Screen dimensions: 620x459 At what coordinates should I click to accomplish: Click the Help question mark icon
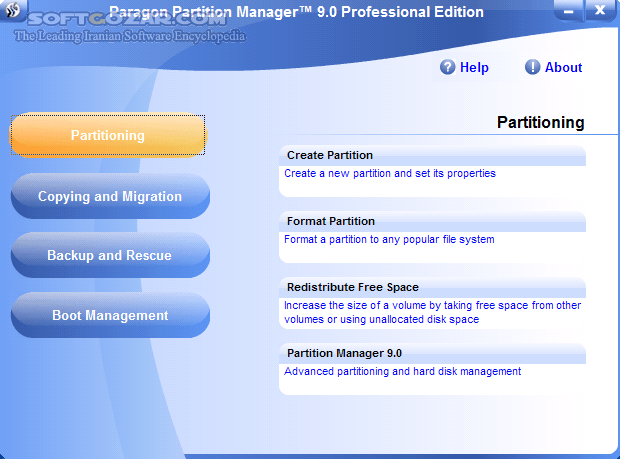pyautogui.click(x=447, y=67)
